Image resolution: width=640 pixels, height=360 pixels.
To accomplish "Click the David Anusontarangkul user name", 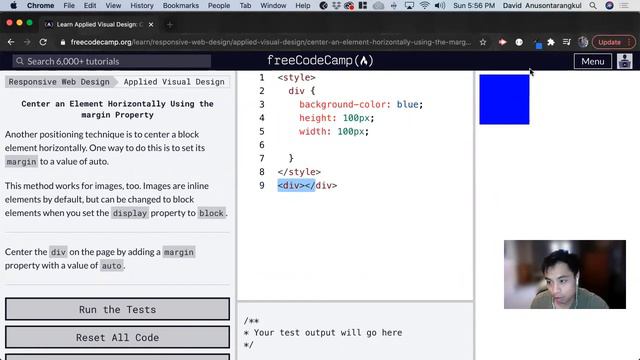I will pyautogui.click(x=542, y=5).
